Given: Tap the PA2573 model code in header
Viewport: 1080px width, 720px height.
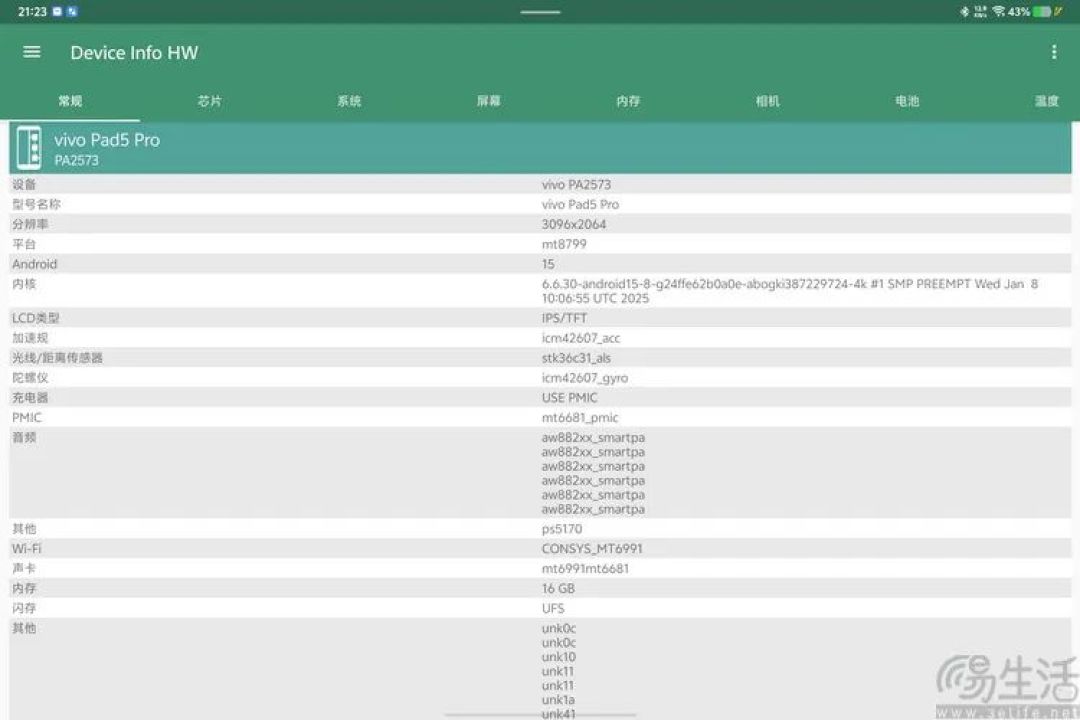Looking at the screenshot, I should [76, 161].
